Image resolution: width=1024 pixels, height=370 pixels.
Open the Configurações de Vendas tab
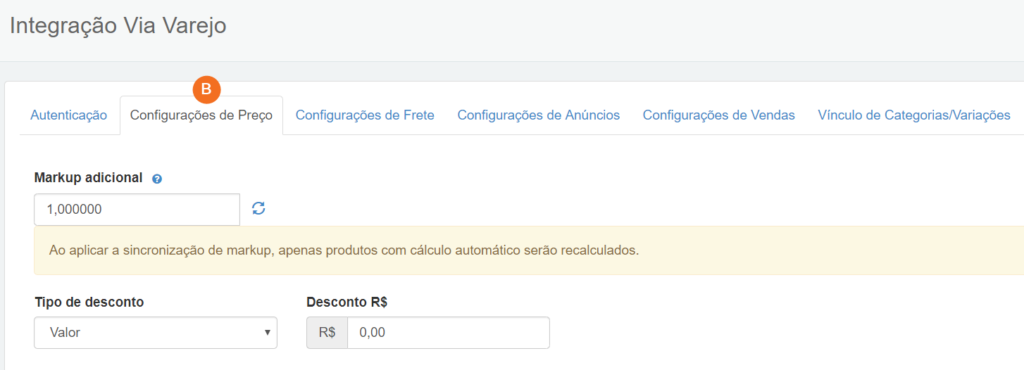(718, 116)
